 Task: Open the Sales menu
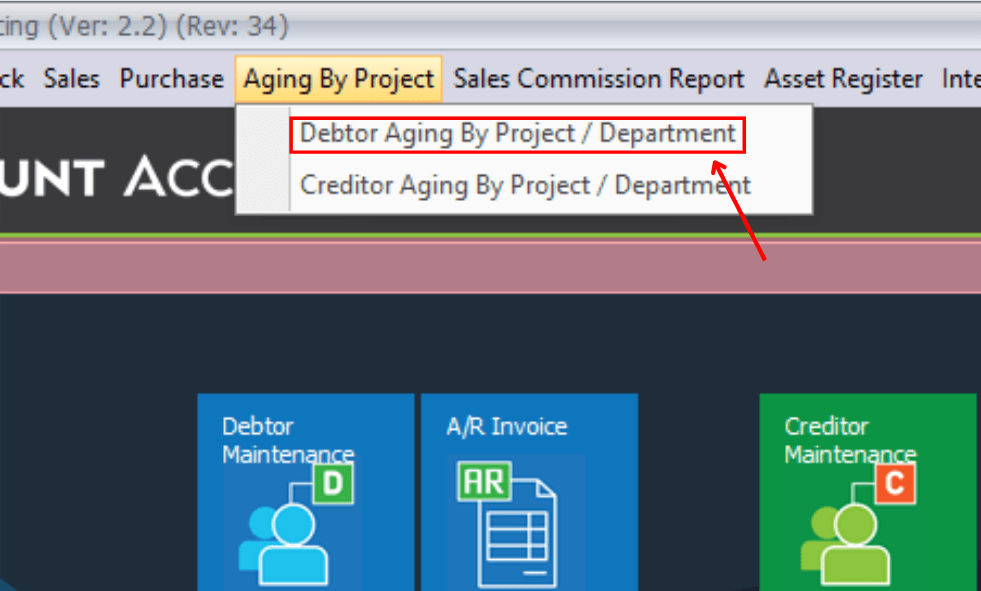(x=70, y=79)
